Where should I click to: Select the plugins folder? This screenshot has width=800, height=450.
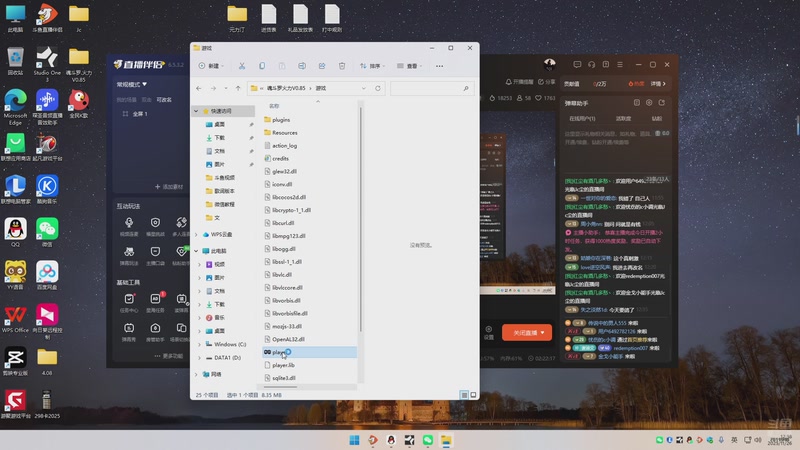[x=281, y=119]
